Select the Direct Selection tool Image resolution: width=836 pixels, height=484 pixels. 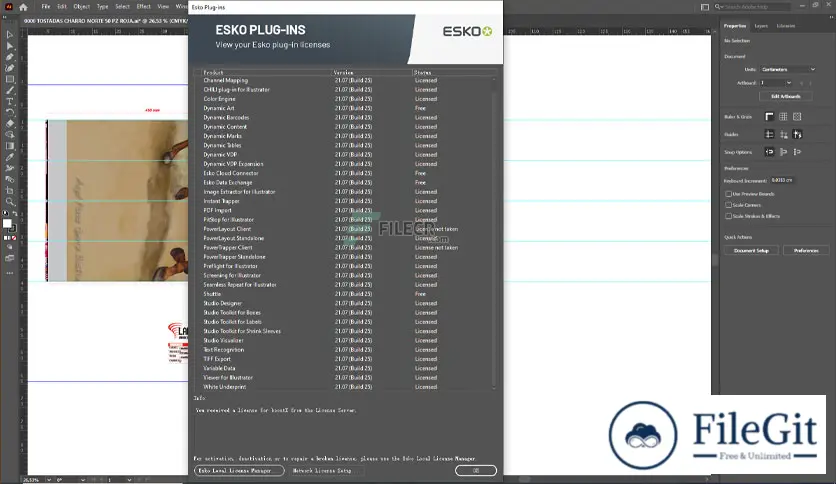coord(10,46)
